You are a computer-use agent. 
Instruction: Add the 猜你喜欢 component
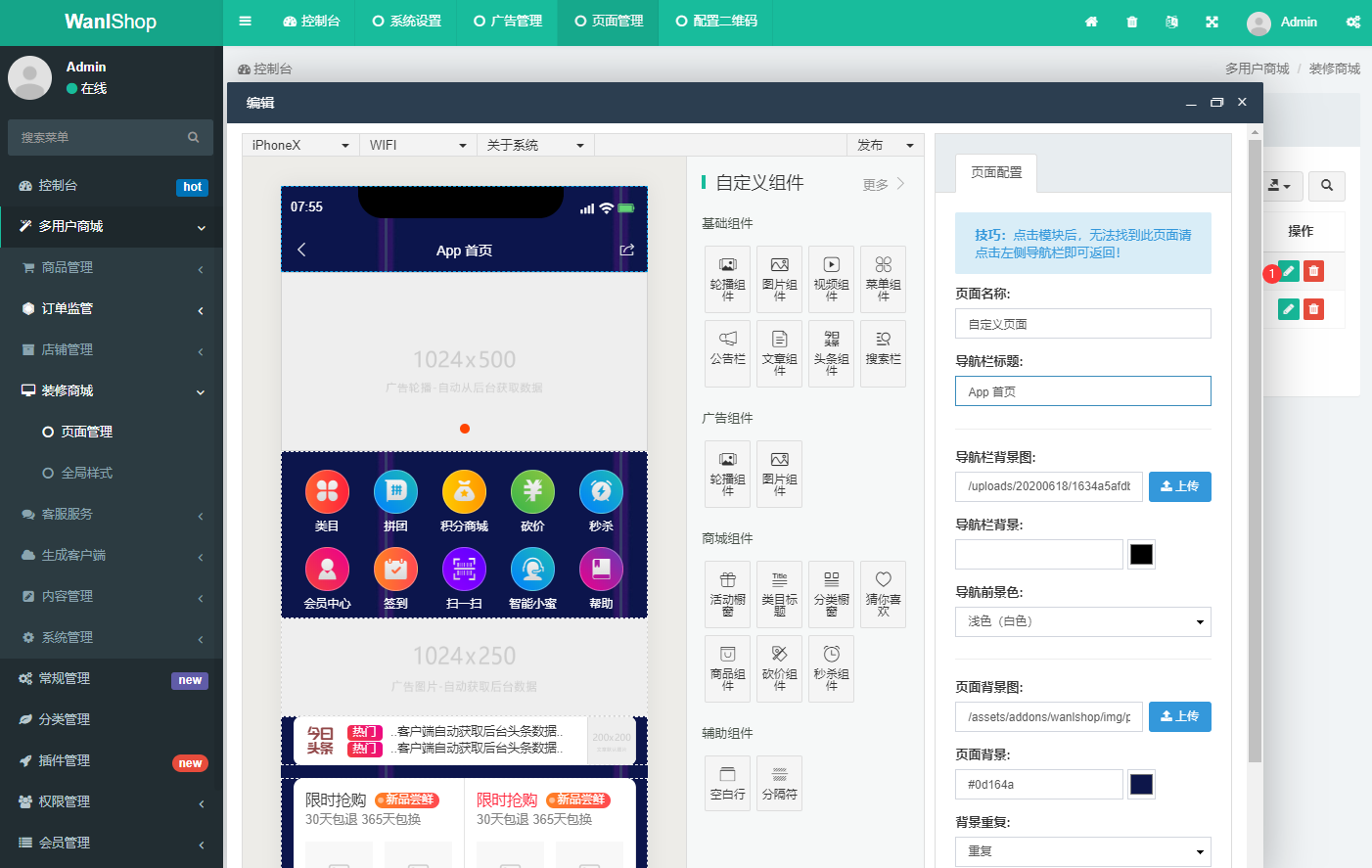pos(883,594)
